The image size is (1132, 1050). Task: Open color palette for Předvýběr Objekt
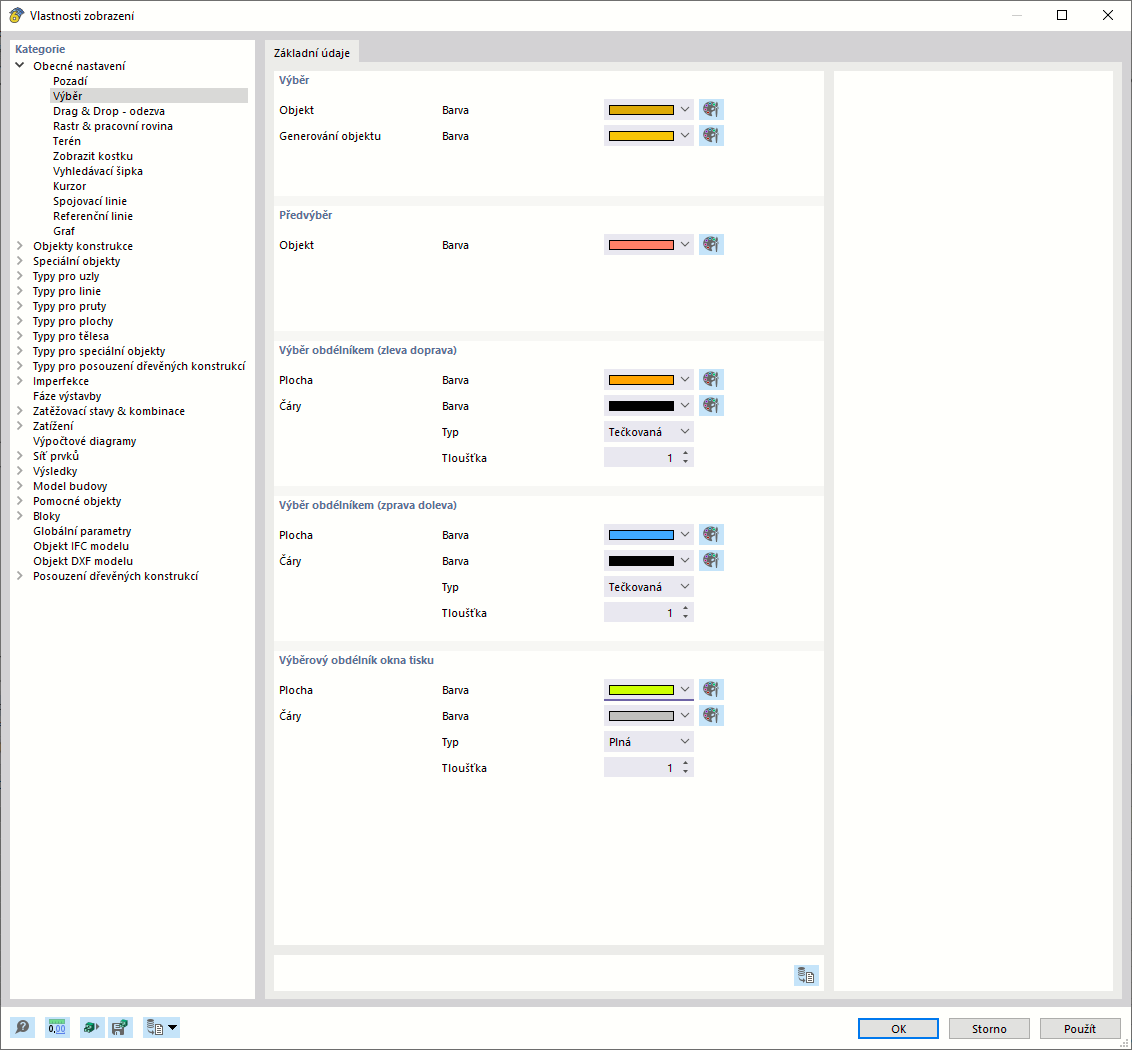pos(711,245)
